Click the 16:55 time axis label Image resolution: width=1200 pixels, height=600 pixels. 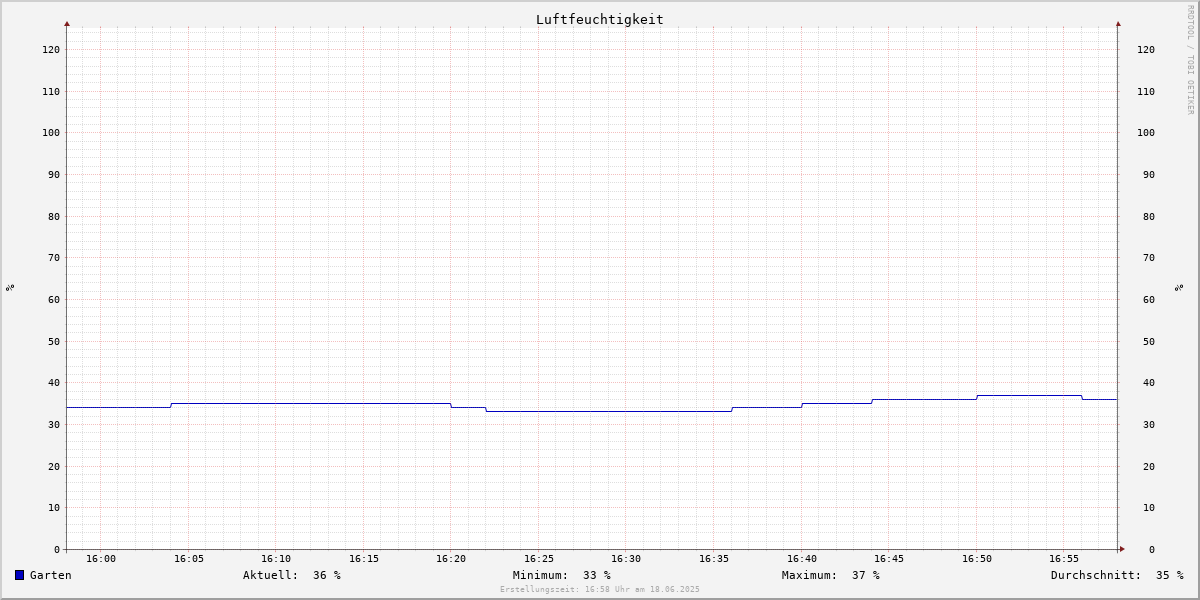pyautogui.click(x=1064, y=559)
